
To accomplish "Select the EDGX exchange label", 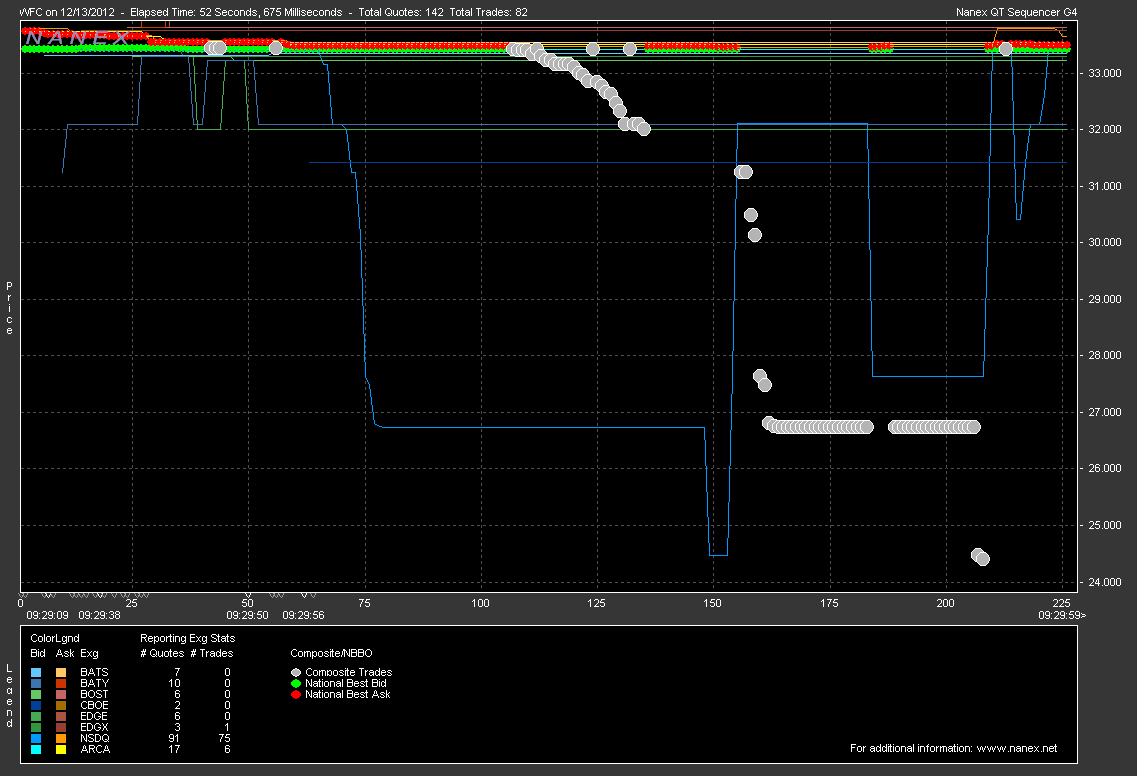I will tap(94, 727).
